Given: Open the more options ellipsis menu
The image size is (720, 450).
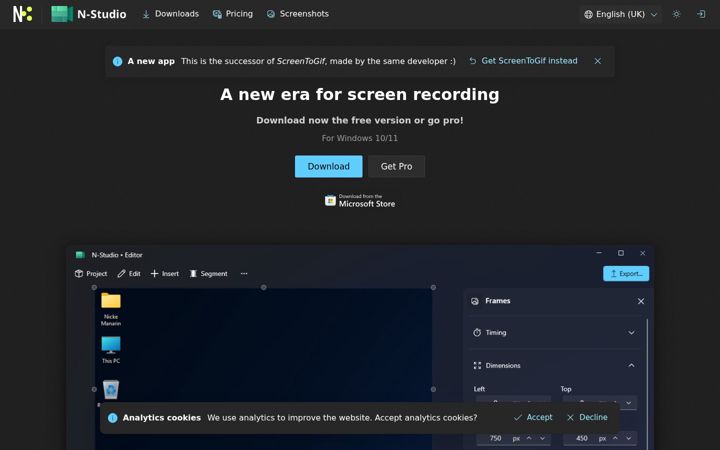Looking at the screenshot, I should [244, 274].
